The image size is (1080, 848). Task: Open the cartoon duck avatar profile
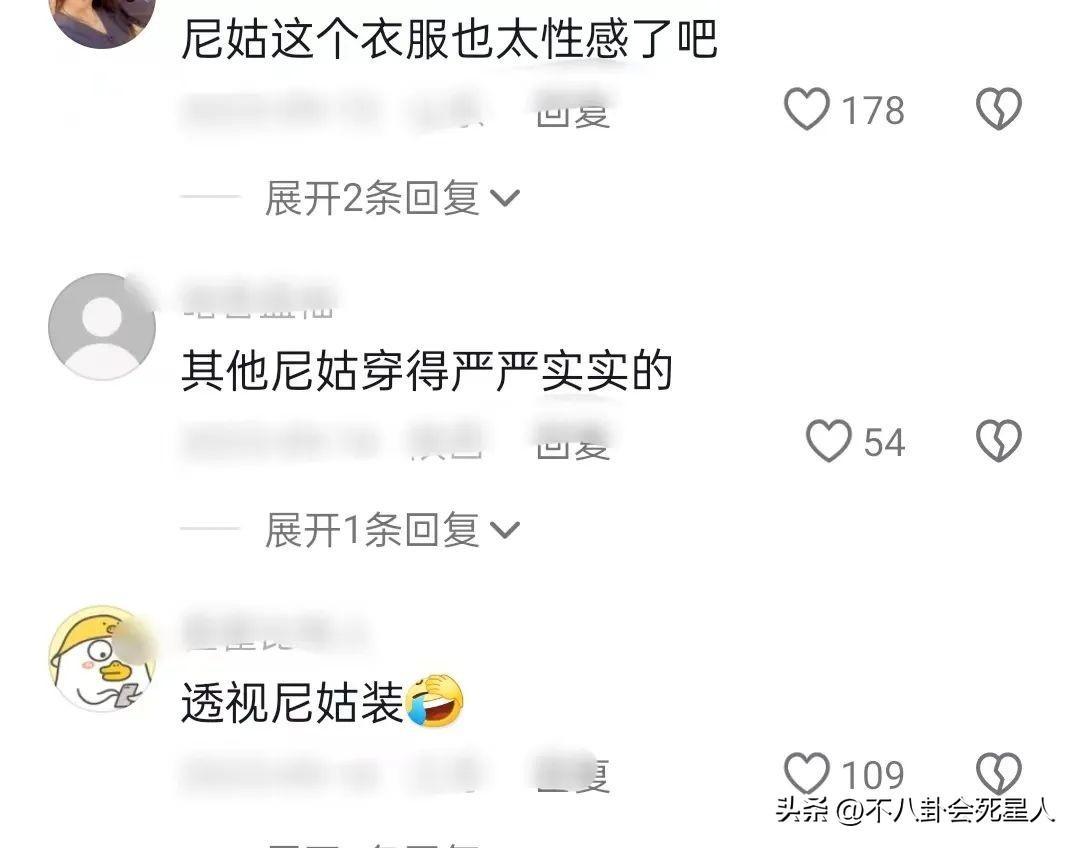point(102,659)
